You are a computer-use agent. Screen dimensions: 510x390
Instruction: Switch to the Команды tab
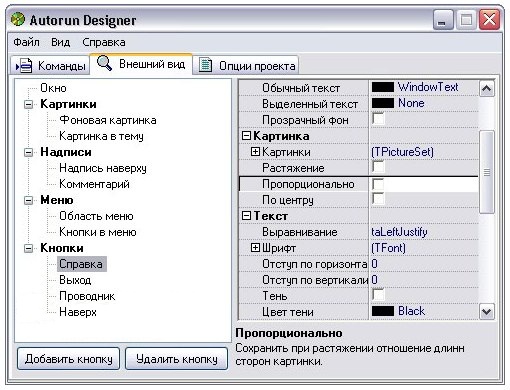coord(50,65)
